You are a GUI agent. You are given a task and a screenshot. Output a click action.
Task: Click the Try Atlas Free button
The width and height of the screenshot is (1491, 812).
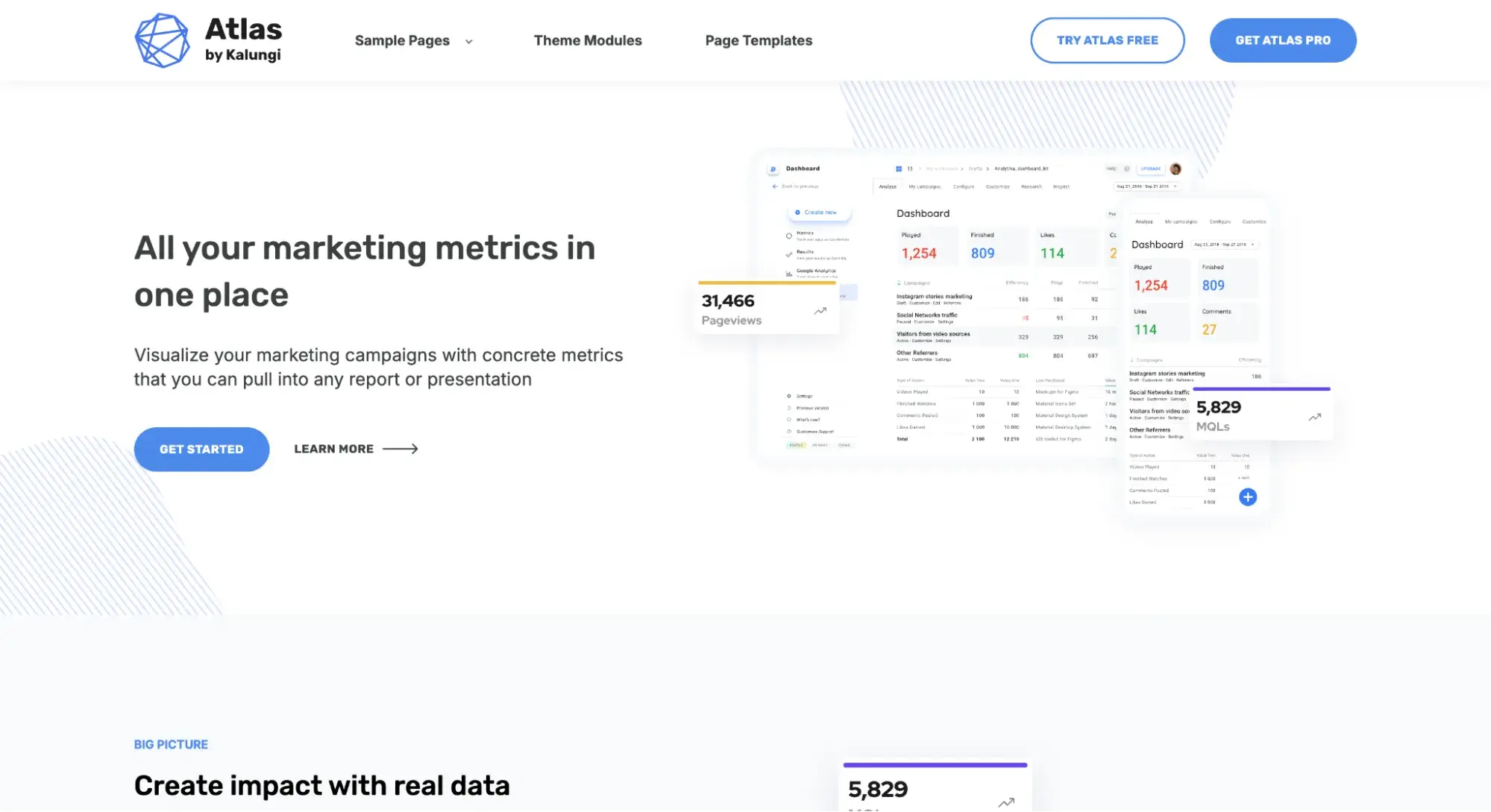[x=1107, y=40]
